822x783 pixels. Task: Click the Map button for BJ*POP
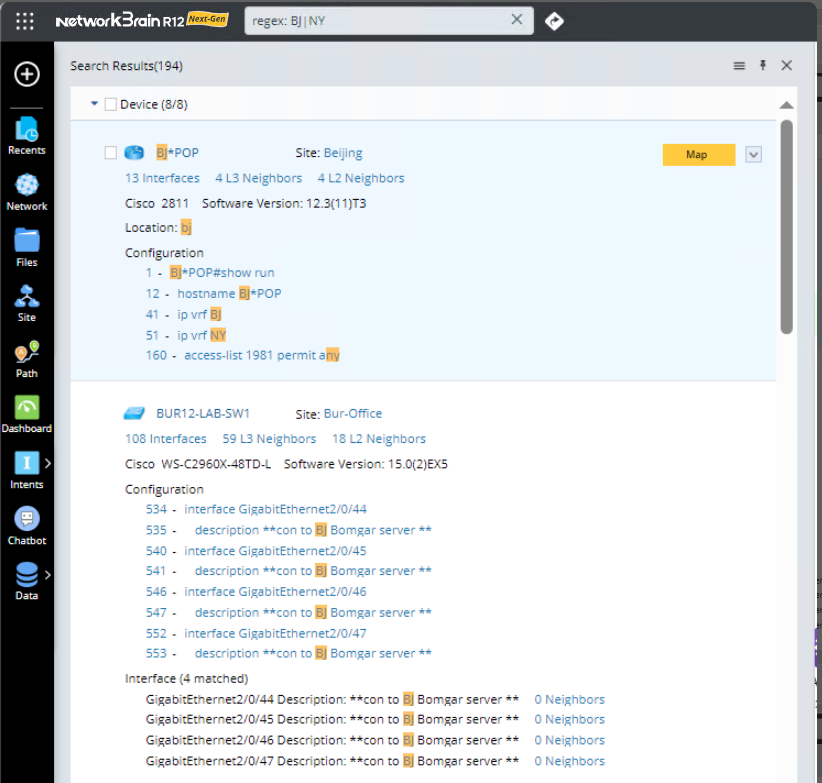[x=699, y=155]
